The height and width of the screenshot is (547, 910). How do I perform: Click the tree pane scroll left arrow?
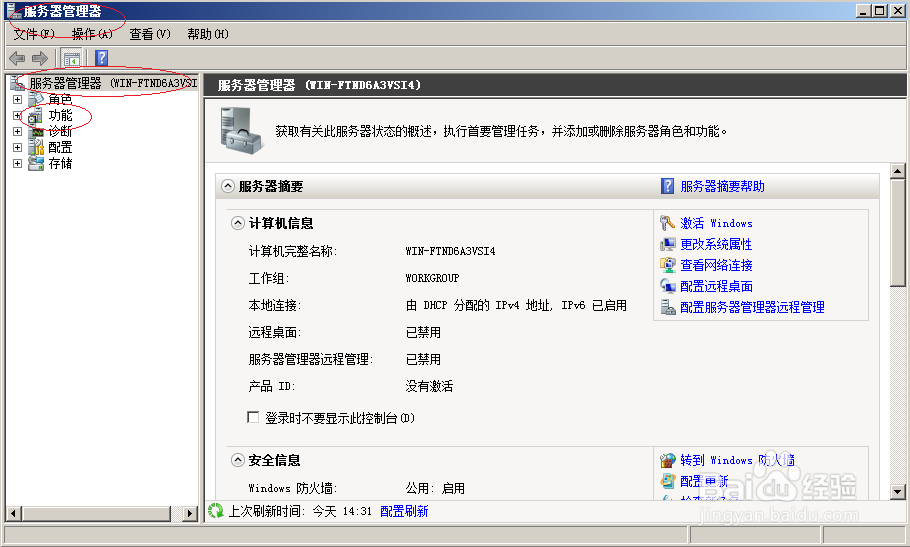pos(13,513)
